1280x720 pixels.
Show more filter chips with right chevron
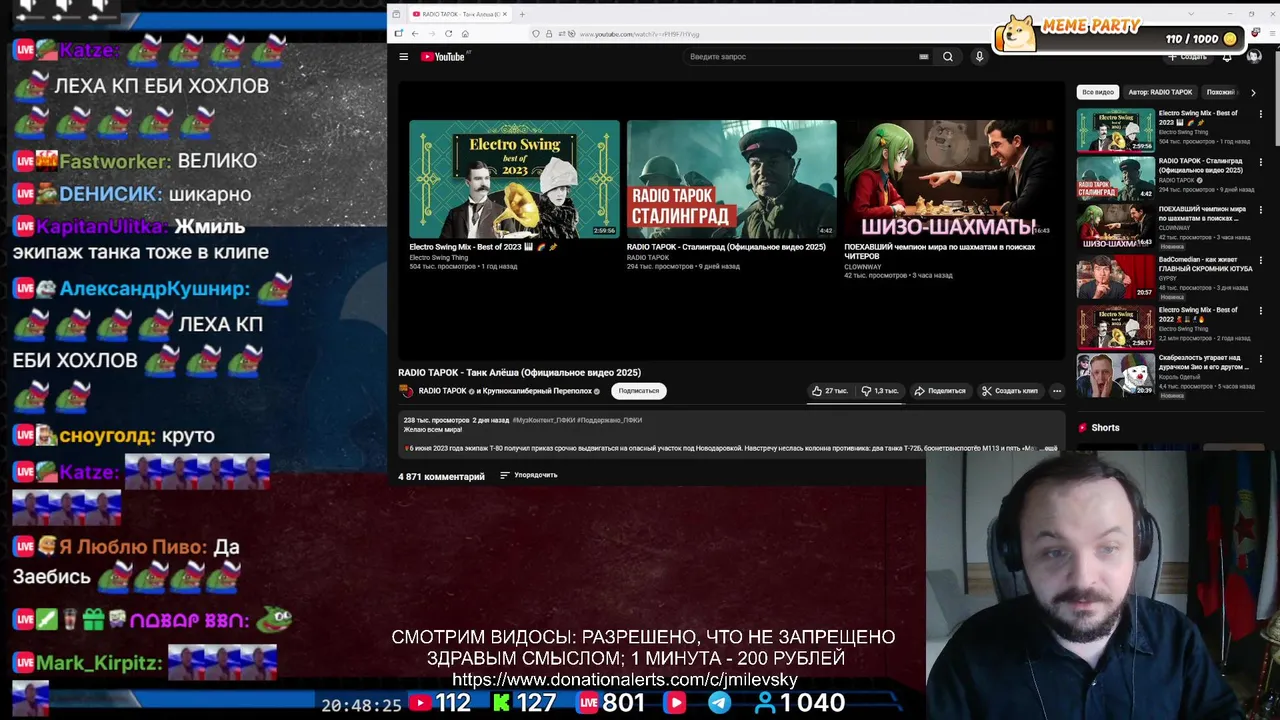coord(1253,92)
